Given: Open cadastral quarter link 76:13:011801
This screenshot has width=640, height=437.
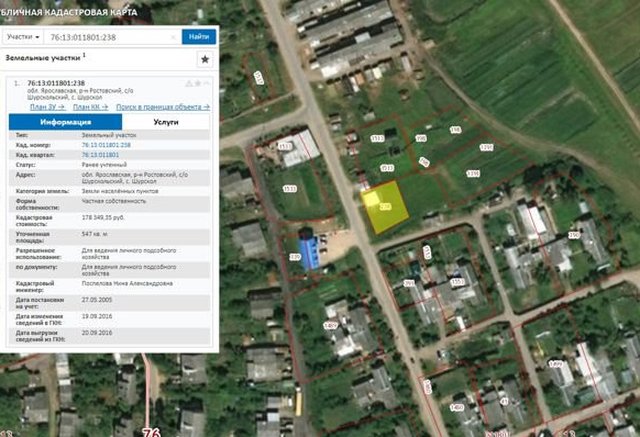Looking at the screenshot, I should (x=100, y=155).
